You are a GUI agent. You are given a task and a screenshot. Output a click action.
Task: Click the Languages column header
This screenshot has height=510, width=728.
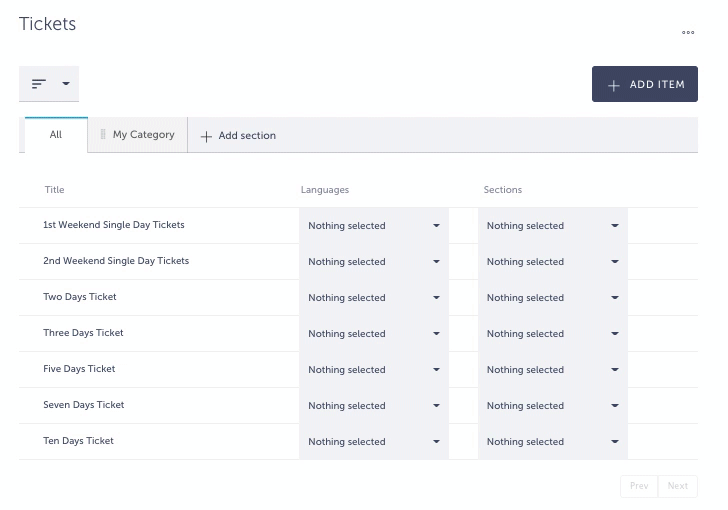pos(325,190)
